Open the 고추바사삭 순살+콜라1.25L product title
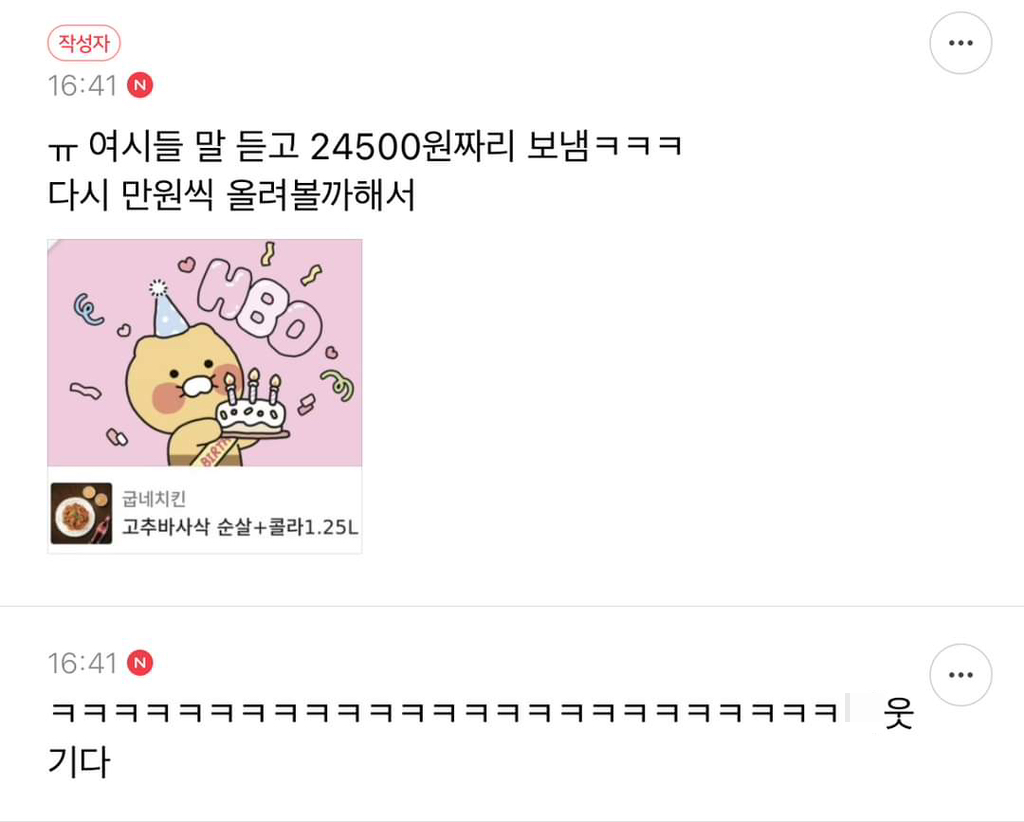The height and width of the screenshot is (822, 1024). click(240, 526)
